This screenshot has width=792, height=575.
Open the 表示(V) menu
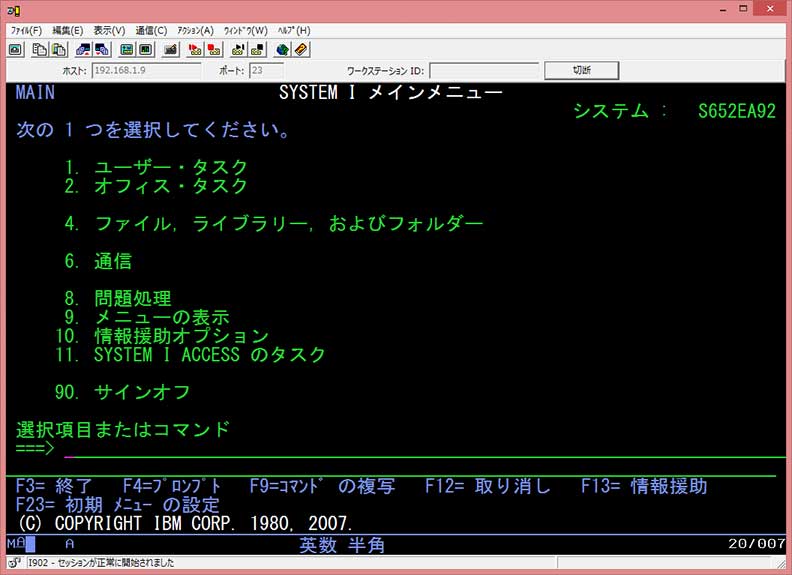pyautogui.click(x=110, y=30)
